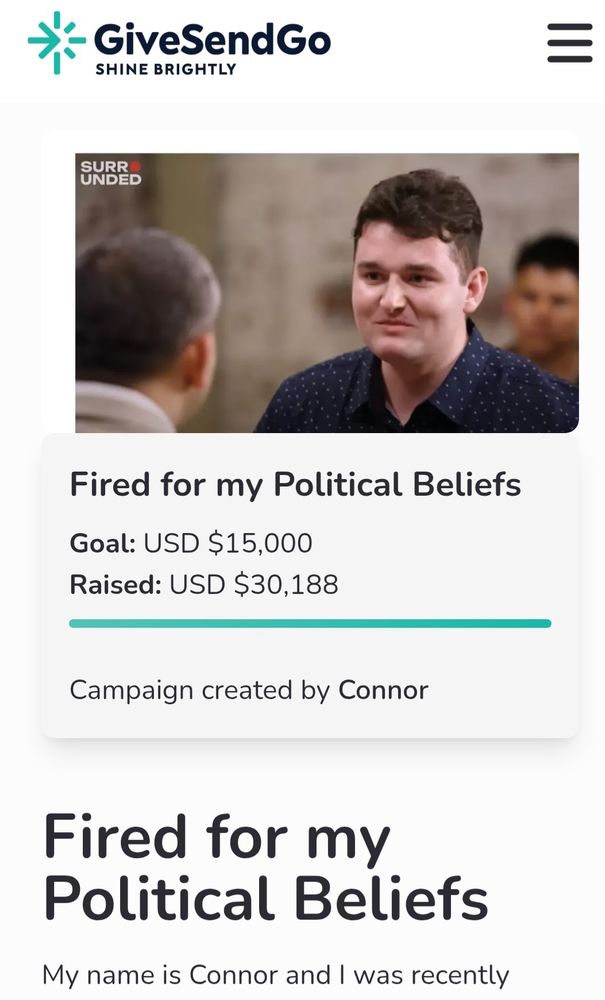Open the campaign cover photo
Image resolution: width=605 pixels, height=1000 pixels.
(327, 293)
